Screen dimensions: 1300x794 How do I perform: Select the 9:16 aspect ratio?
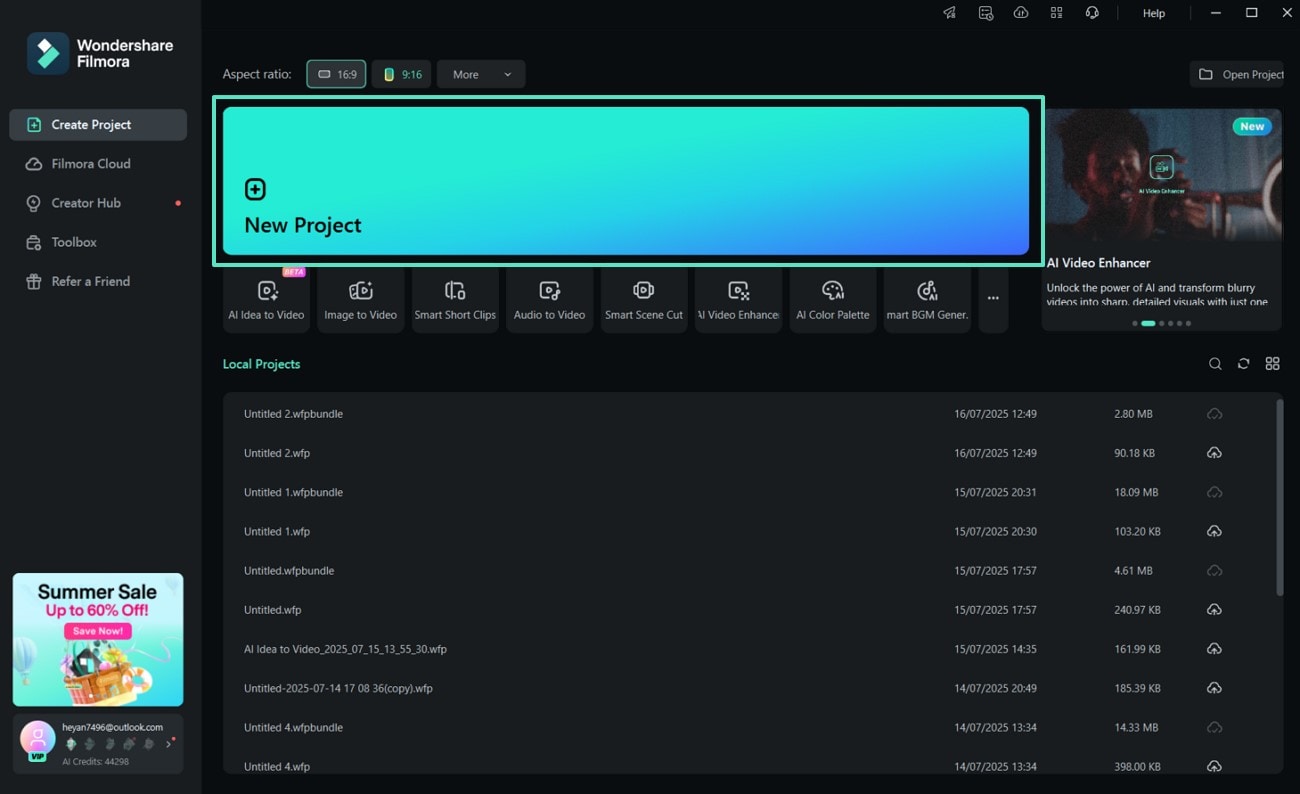click(x=401, y=74)
